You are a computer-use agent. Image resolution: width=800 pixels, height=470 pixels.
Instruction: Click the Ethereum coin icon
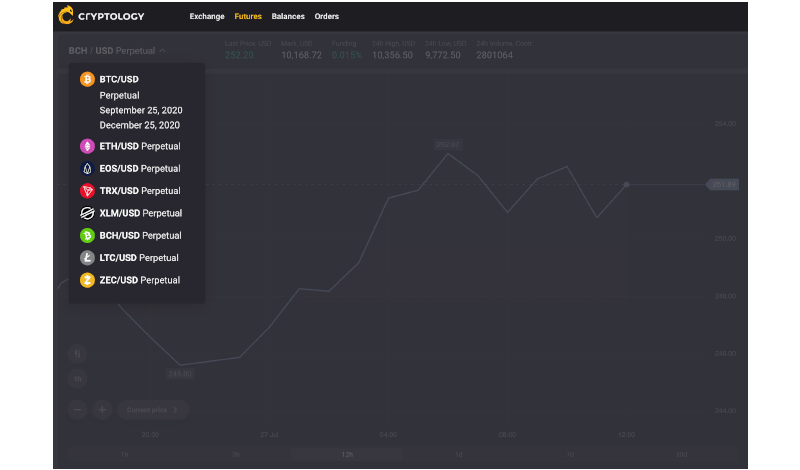pos(87,146)
